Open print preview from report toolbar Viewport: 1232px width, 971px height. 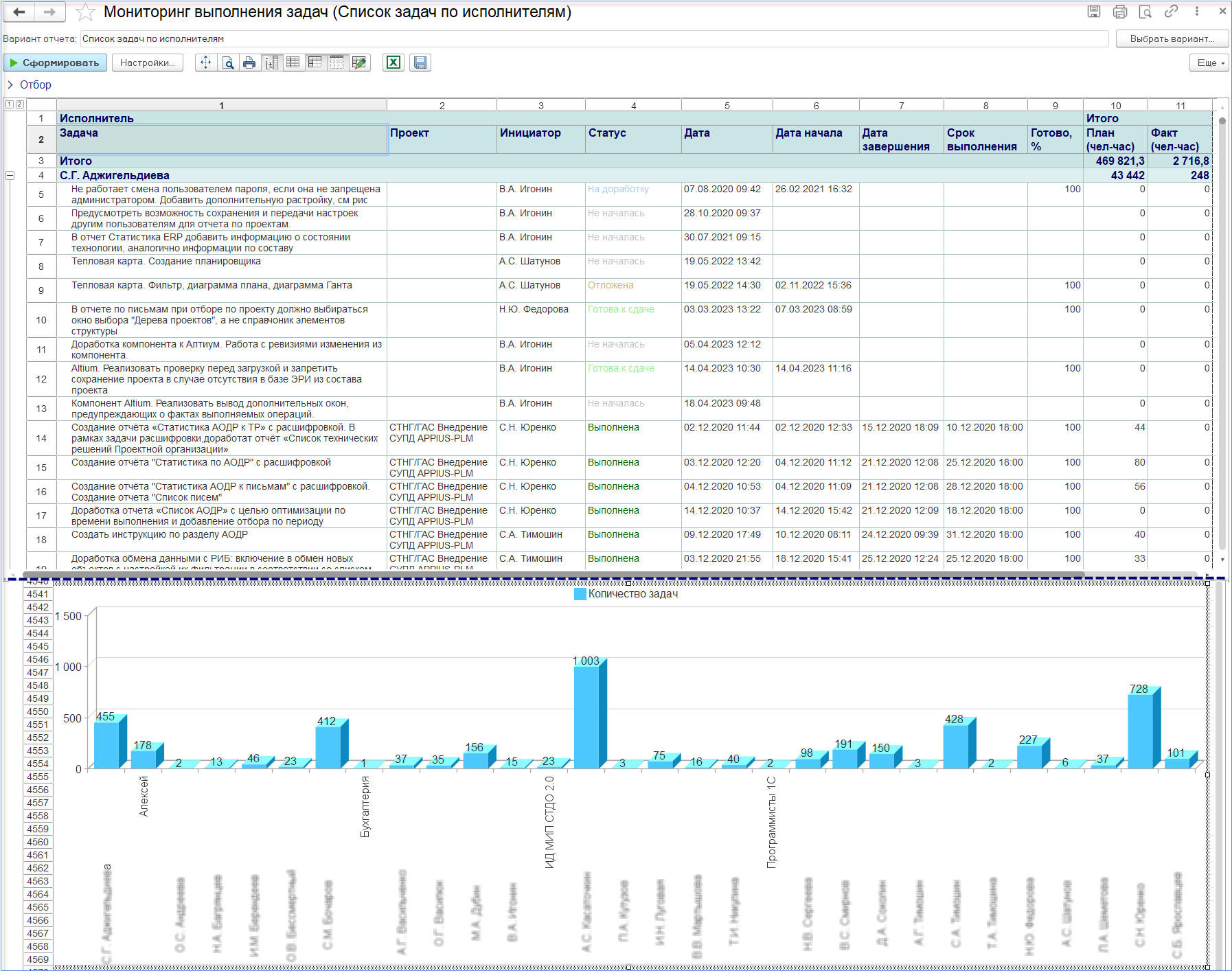(x=228, y=62)
